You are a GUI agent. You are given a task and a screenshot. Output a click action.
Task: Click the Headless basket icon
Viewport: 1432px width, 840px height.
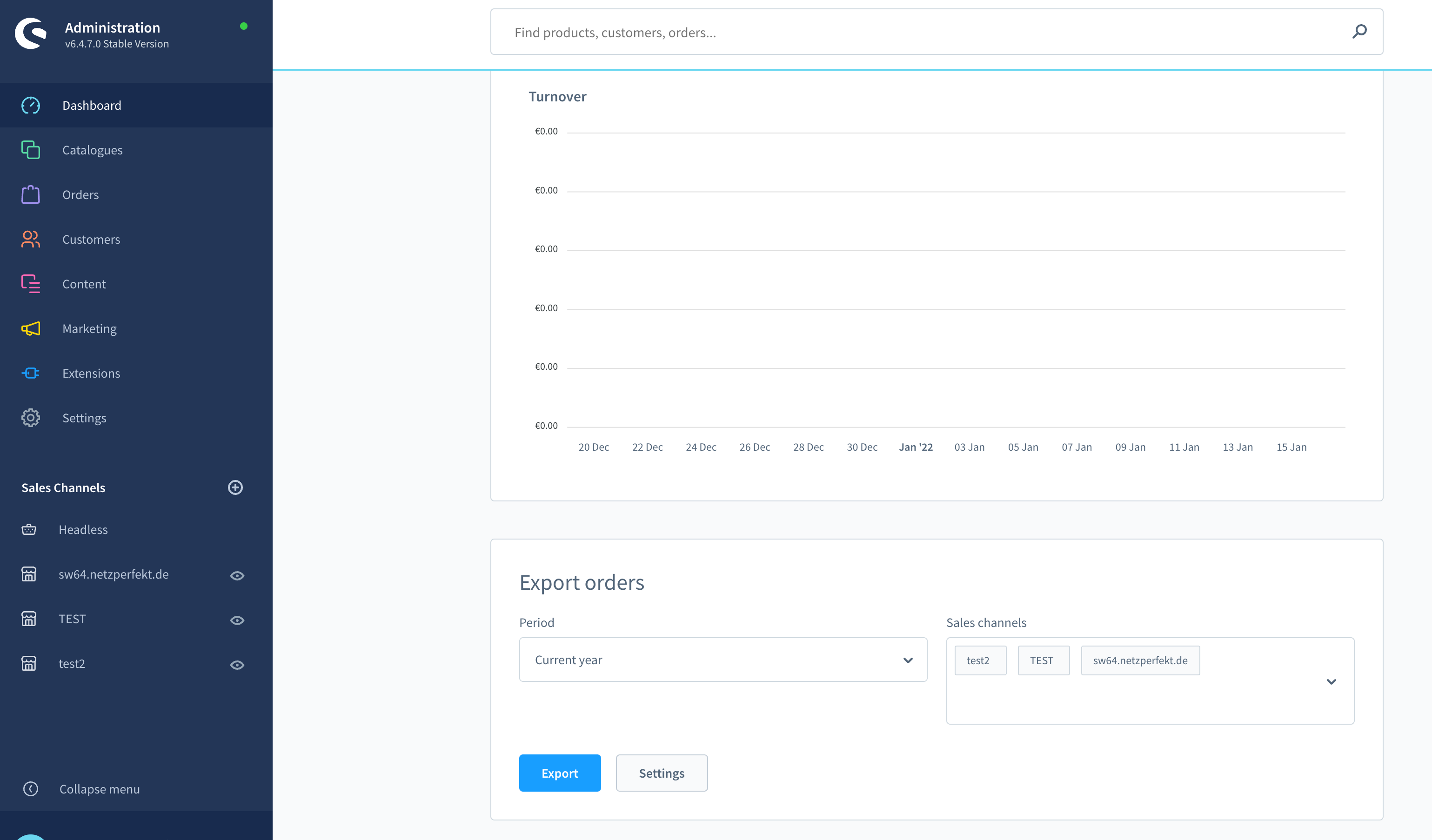29,529
